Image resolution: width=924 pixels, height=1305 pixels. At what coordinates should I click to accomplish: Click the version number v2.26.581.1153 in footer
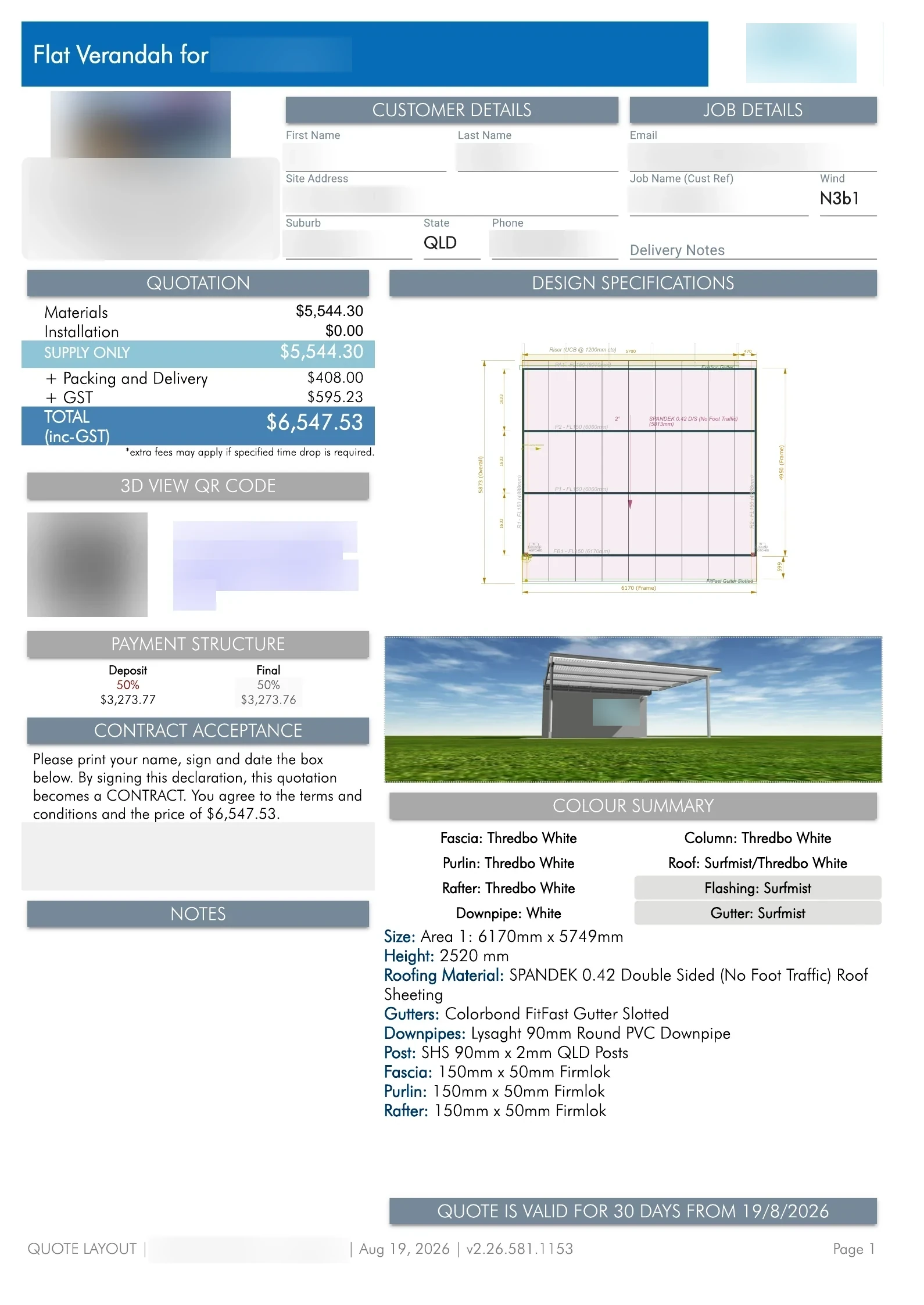[x=520, y=1249]
